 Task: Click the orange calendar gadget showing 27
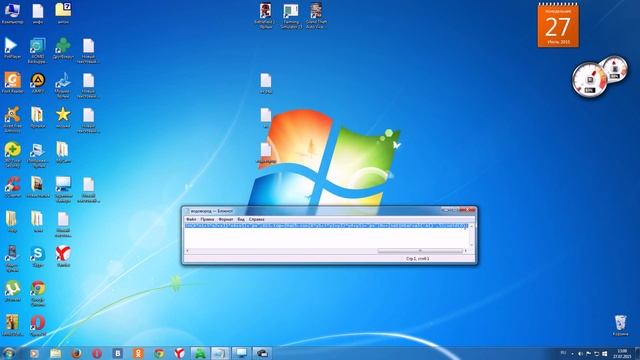[x=558, y=25]
